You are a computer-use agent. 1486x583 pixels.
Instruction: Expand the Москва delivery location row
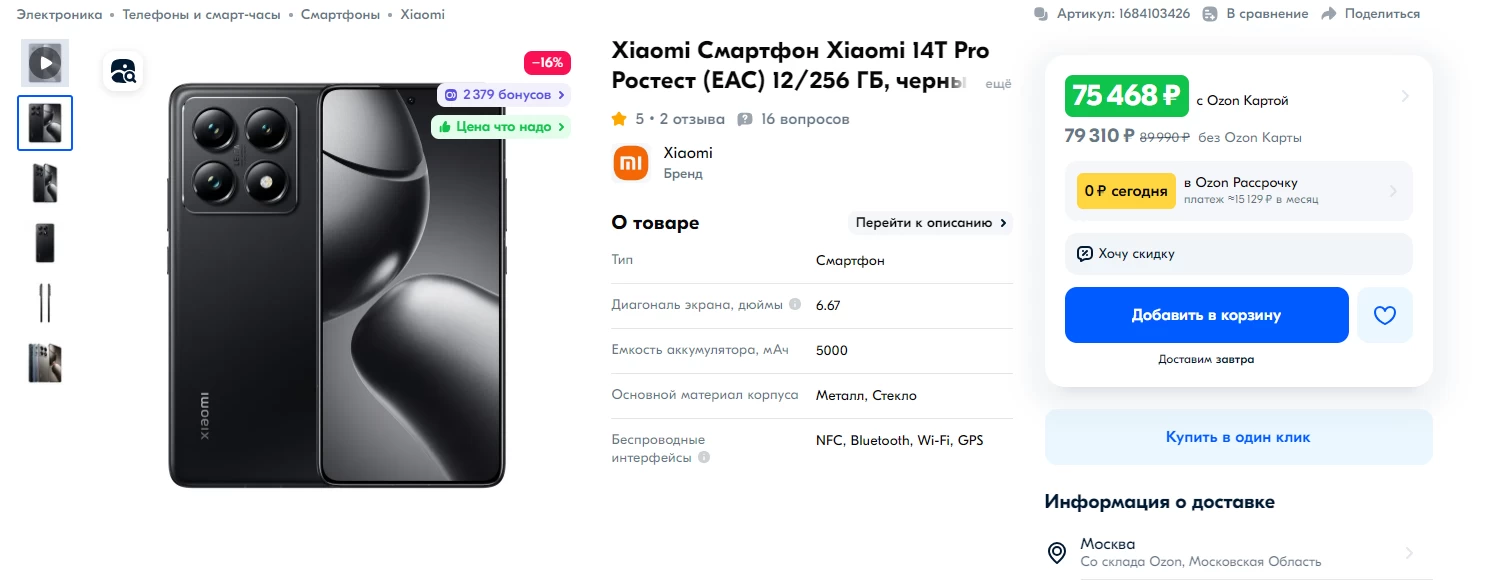tap(1239, 553)
